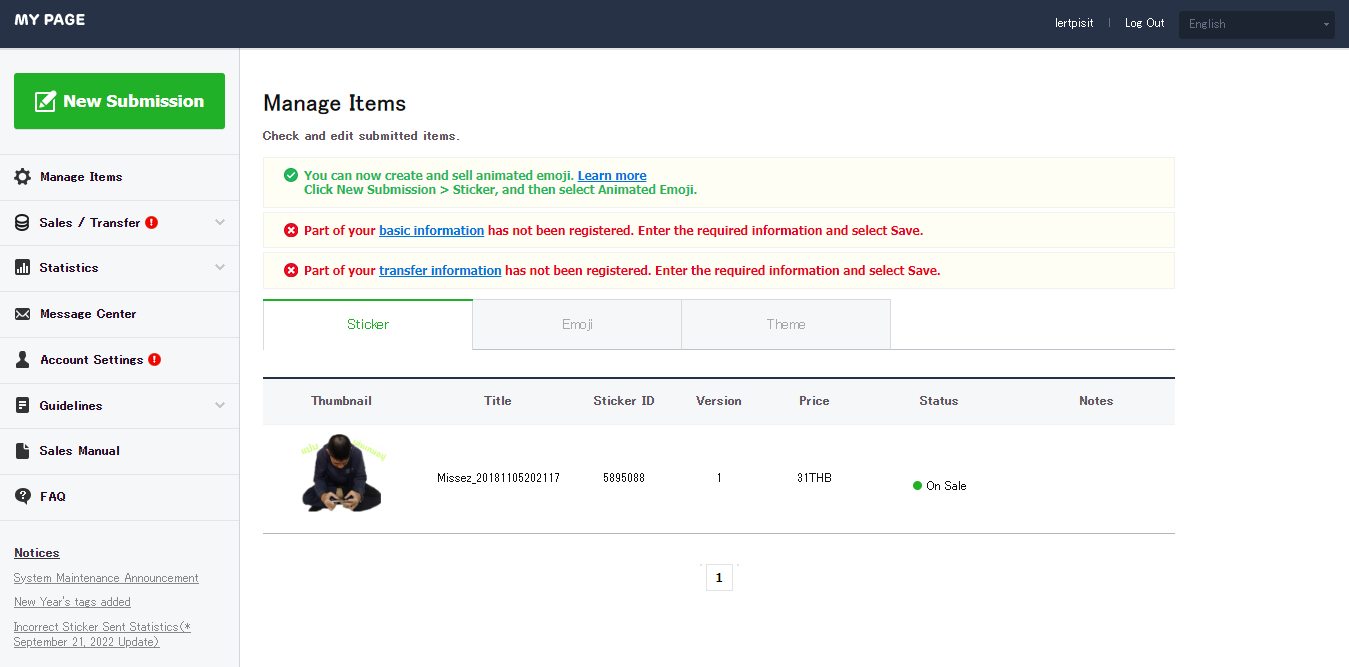The height and width of the screenshot is (667, 1349).
Task: Click the Manage Items gear icon
Action: (22, 177)
